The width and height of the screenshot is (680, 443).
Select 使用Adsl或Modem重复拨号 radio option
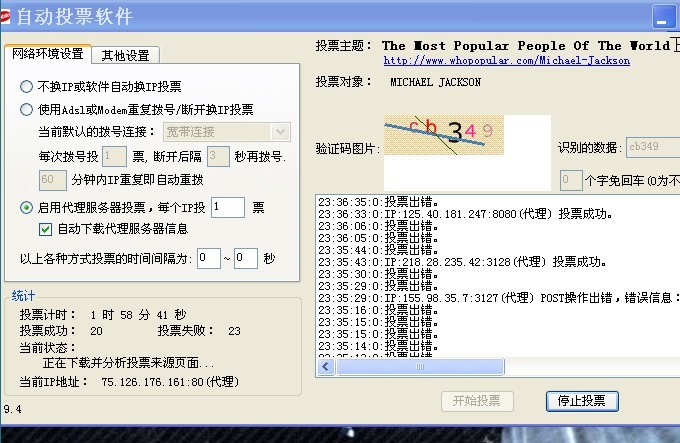pyautogui.click(x=27, y=109)
